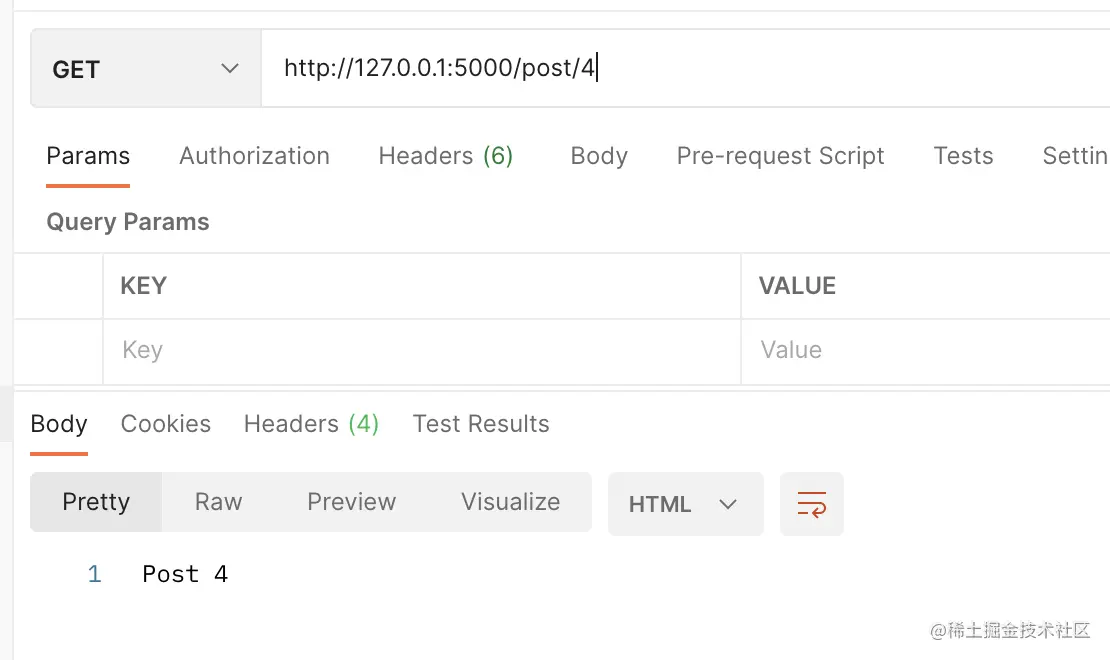Open the Pre-request Script tab
Image resolution: width=1110 pixels, height=660 pixels.
click(x=780, y=156)
